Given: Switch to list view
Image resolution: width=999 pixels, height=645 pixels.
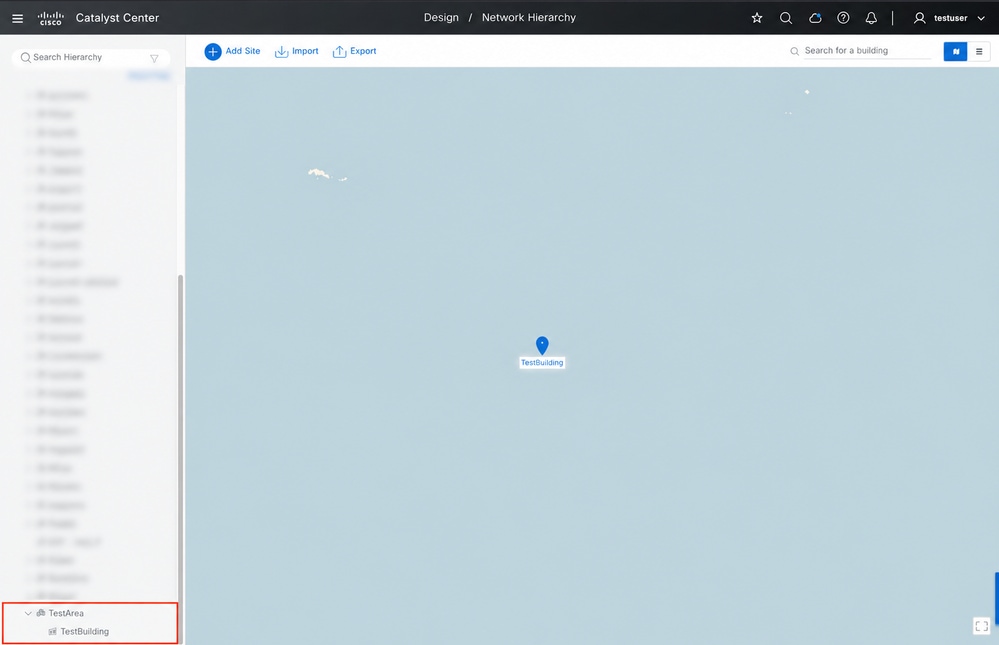Looking at the screenshot, I should [x=979, y=52].
